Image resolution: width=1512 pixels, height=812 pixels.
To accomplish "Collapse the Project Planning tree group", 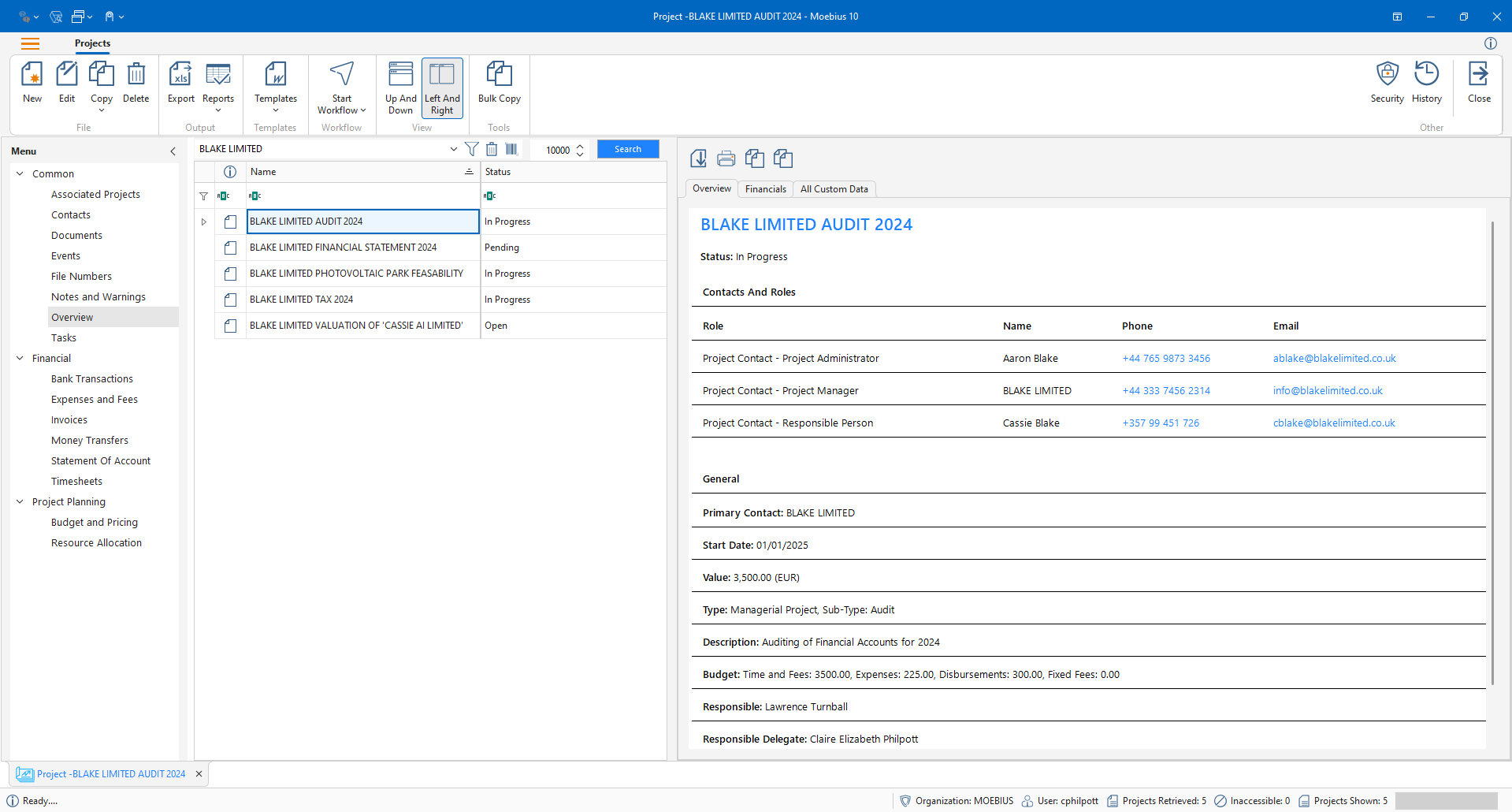I will 20,501.
